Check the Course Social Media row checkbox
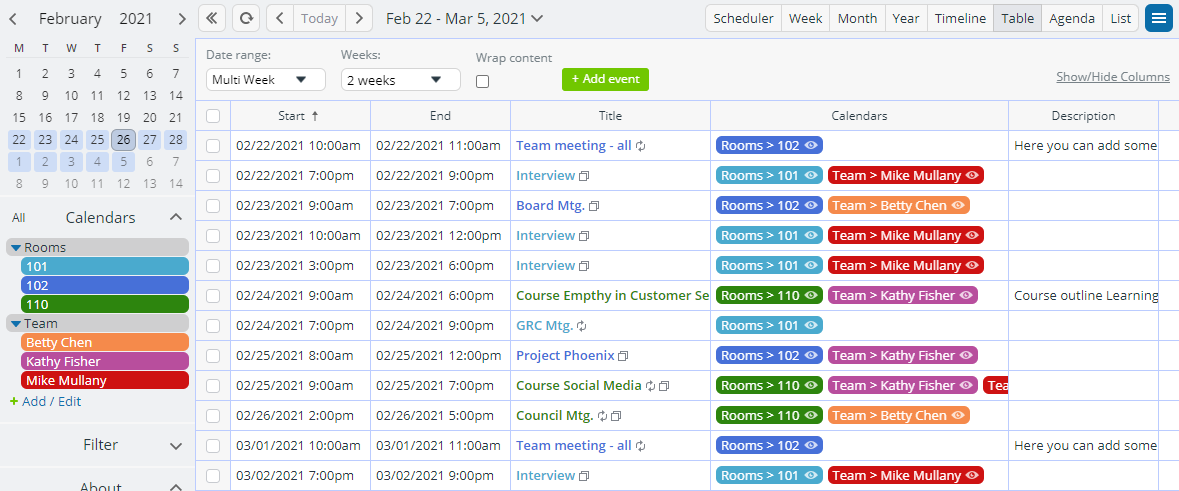This screenshot has height=491, width=1179. [213, 386]
